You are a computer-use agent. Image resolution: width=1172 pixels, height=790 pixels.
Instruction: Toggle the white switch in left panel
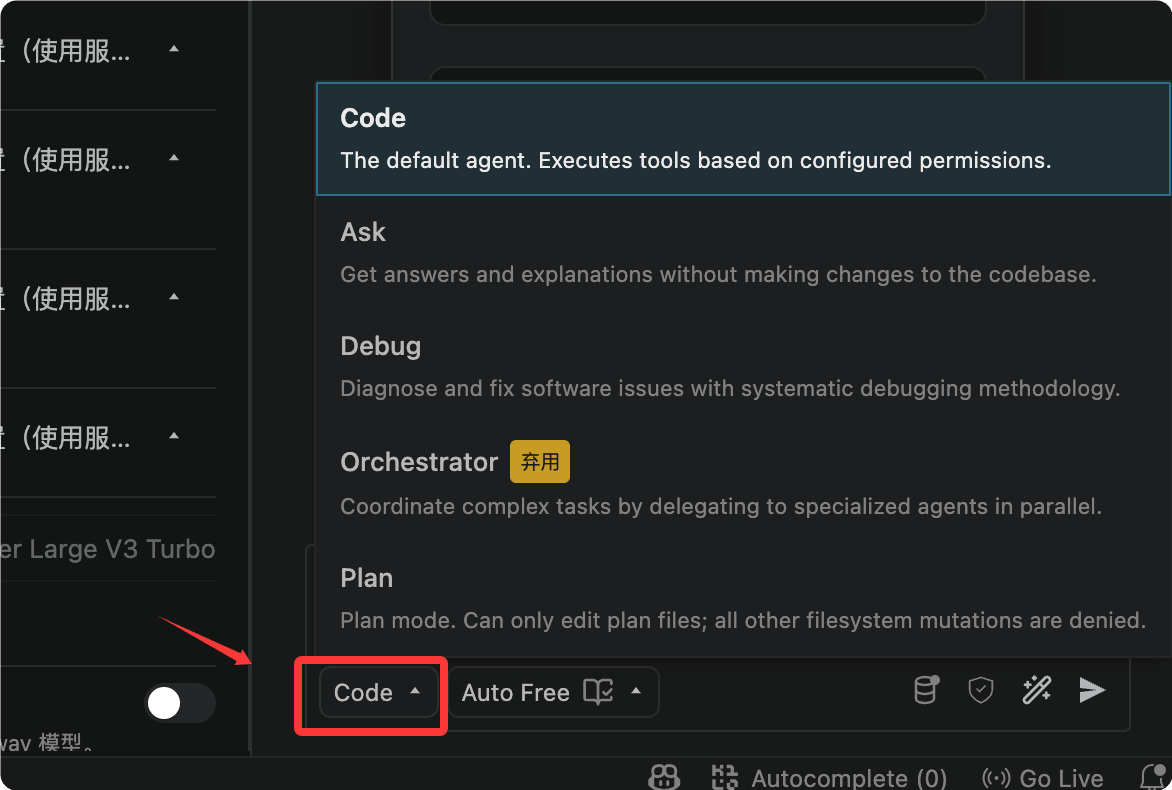click(x=180, y=703)
